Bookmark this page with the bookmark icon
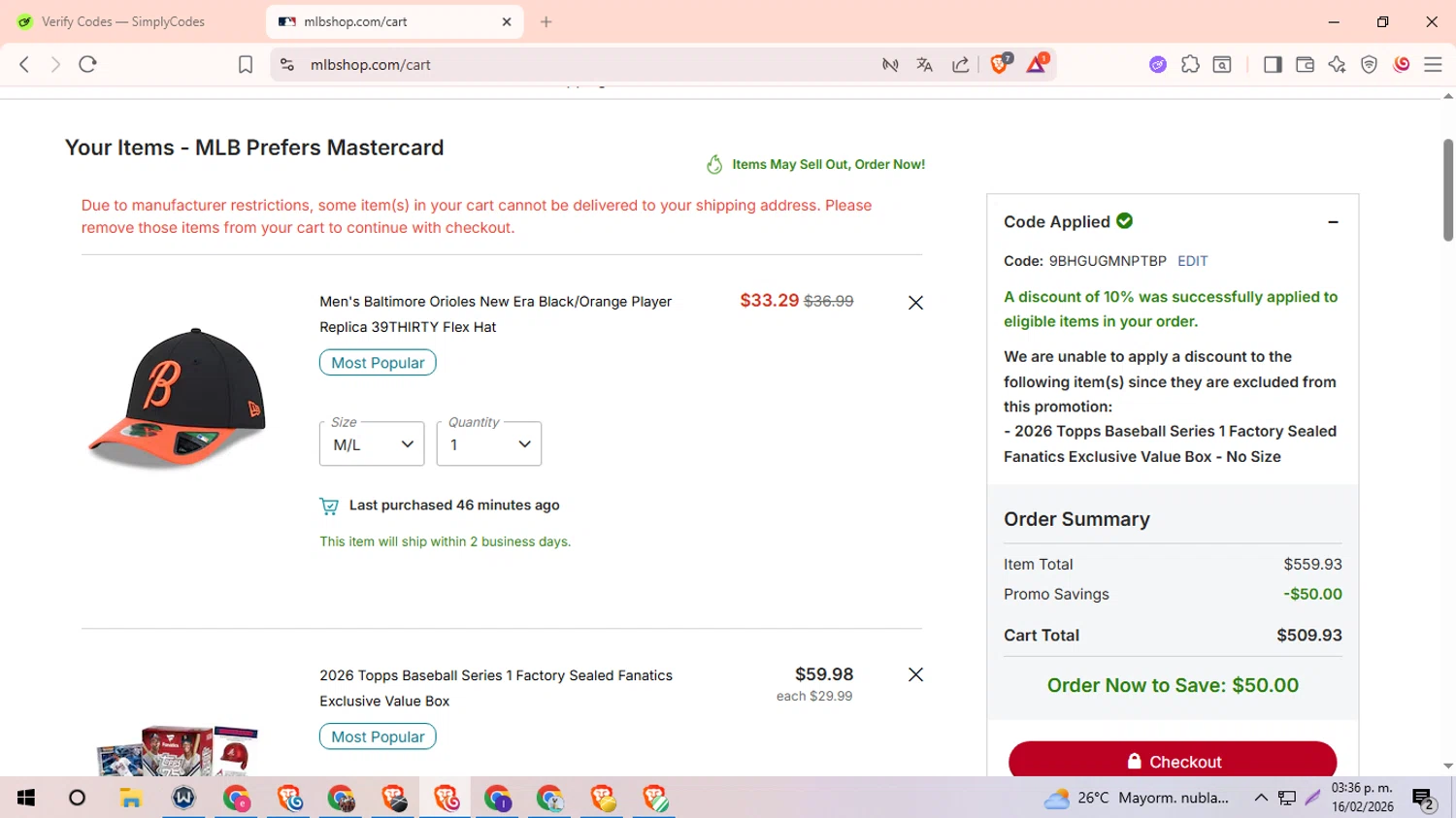Image resolution: width=1456 pixels, height=818 pixels. click(246, 64)
